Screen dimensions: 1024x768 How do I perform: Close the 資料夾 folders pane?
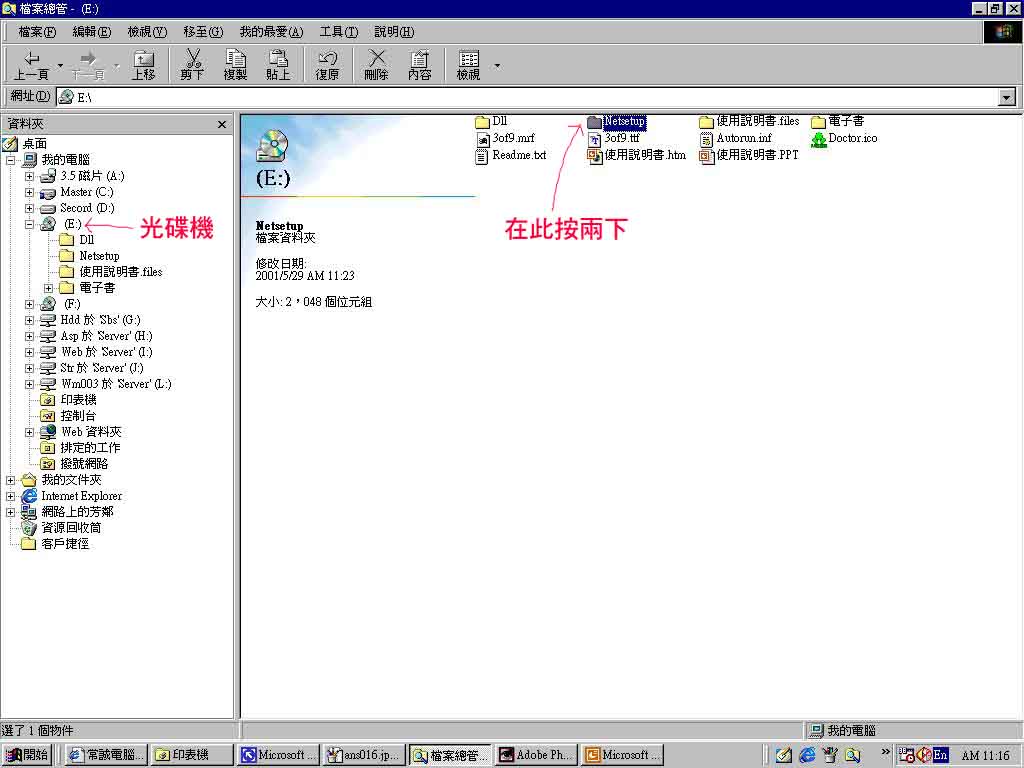(222, 124)
